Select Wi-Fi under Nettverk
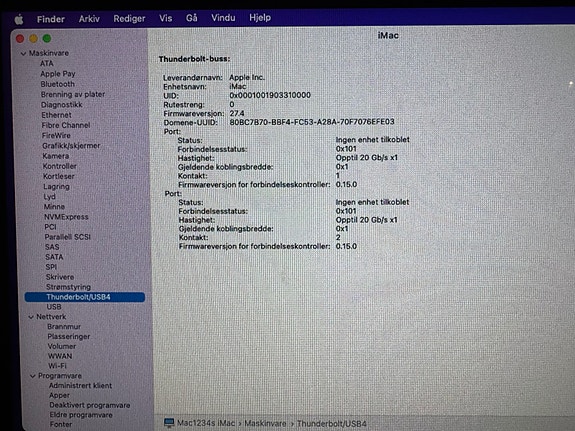This screenshot has height=431, width=575. coord(57,366)
